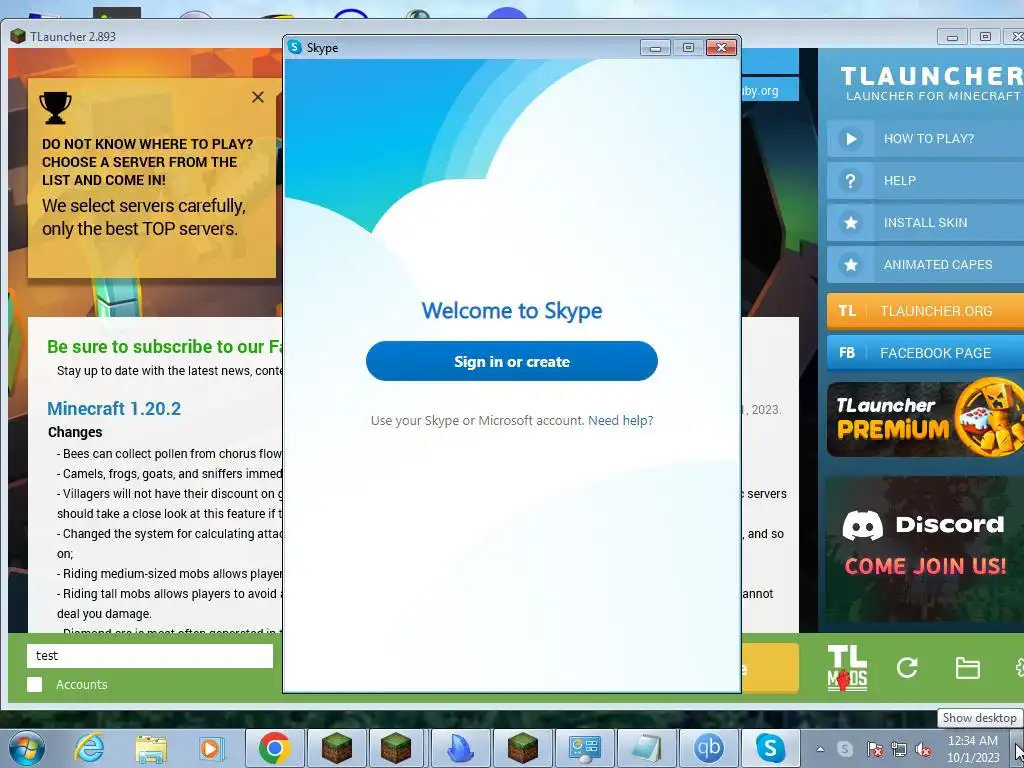Click the Sign in or create button
The width and height of the screenshot is (1024, 768).
511,361
